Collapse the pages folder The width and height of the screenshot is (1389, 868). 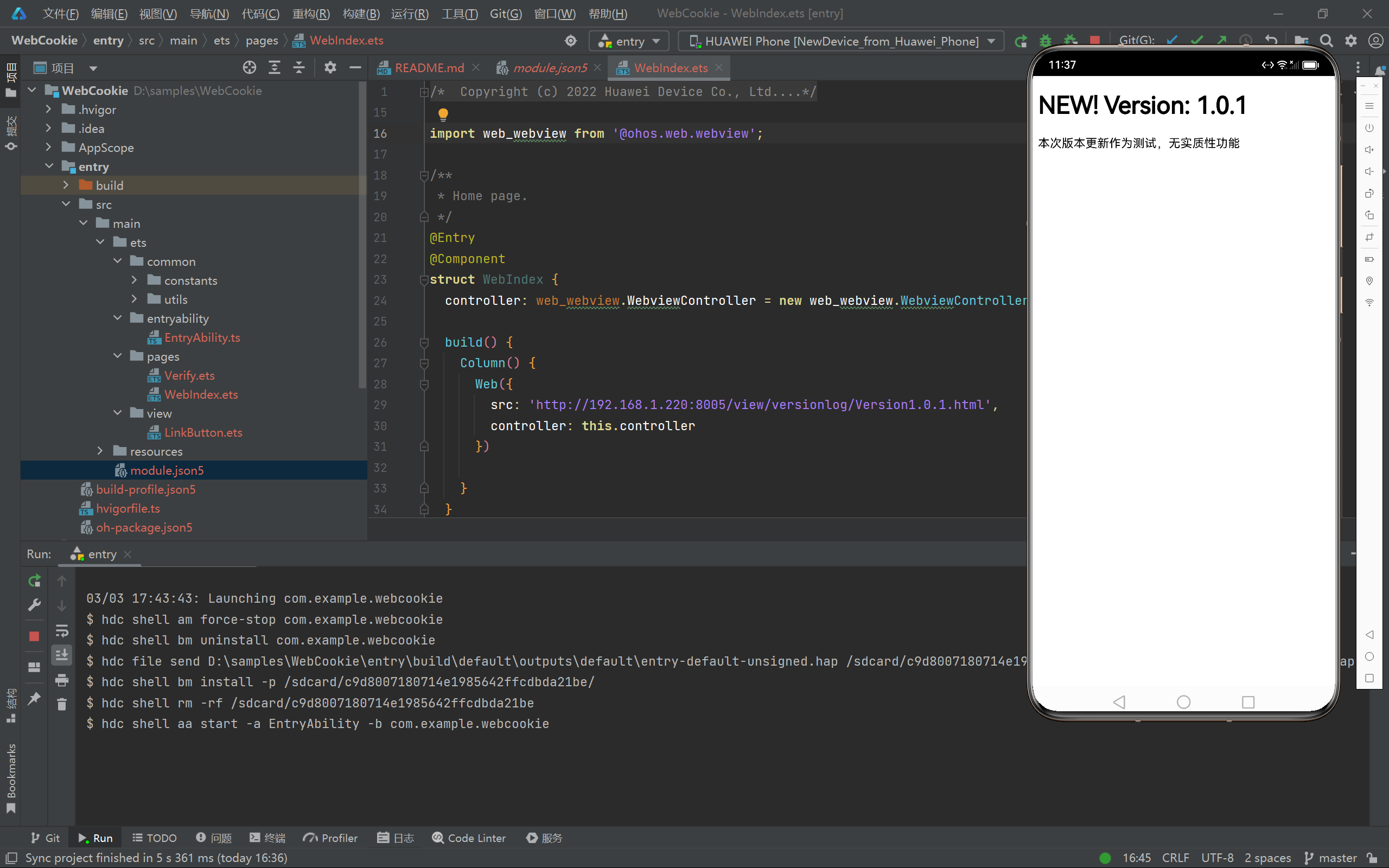[x=118, y=356]
